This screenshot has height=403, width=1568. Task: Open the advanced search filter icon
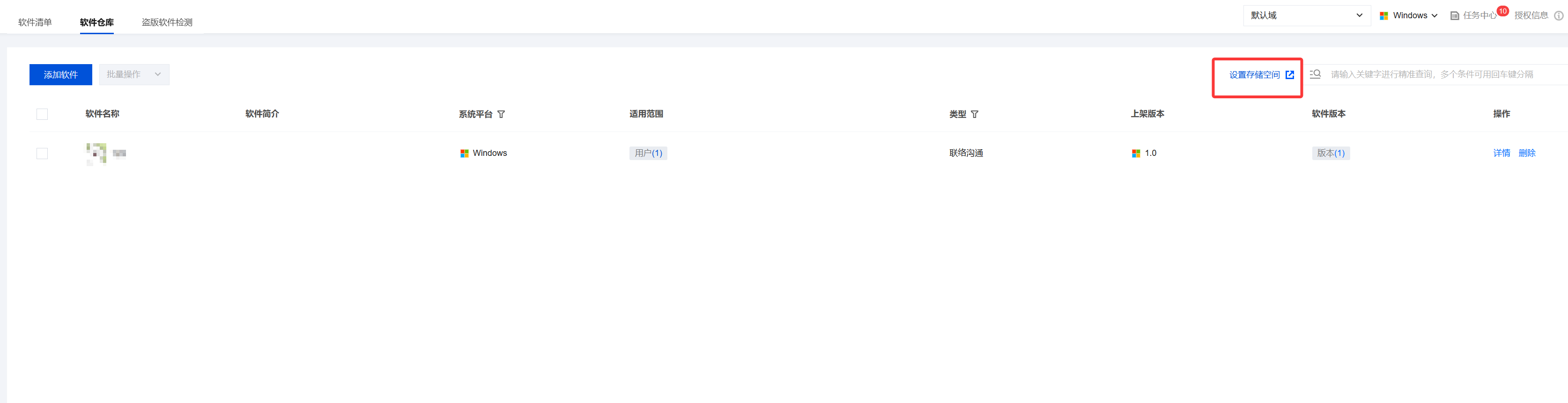point(1316,74)
